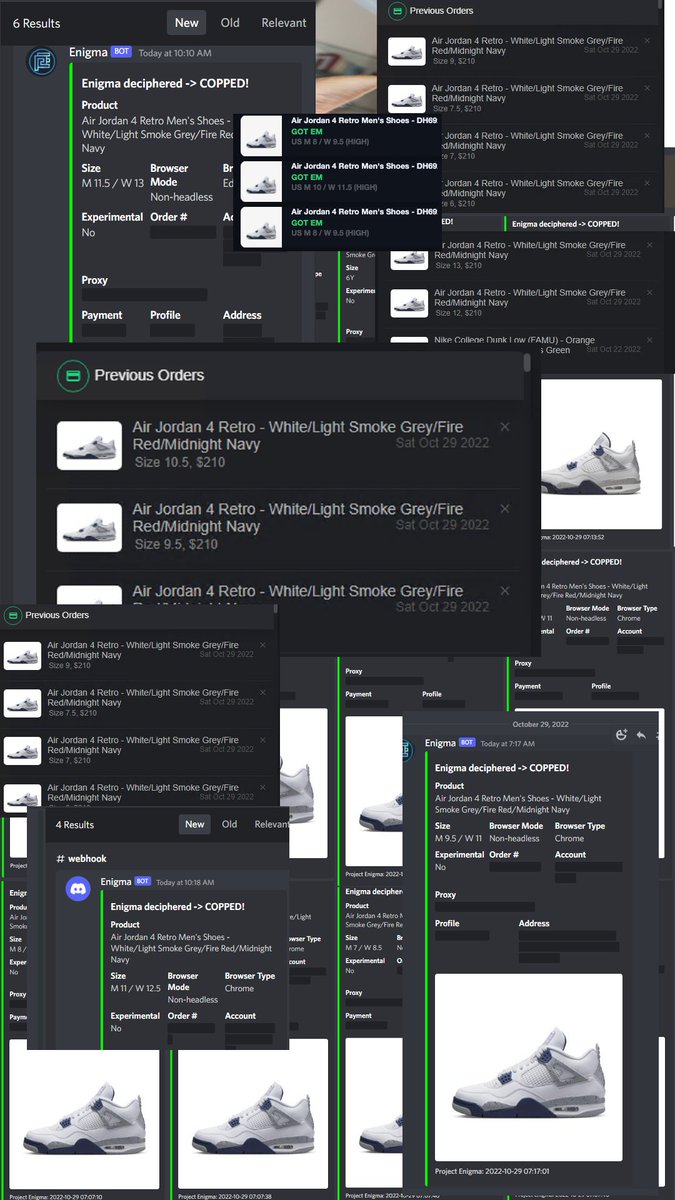Click the 'Project Enigma: 2022-10-29 07:17:01' footer
Viewport: 675px width, 1200px height.
tap(492, 1171)
